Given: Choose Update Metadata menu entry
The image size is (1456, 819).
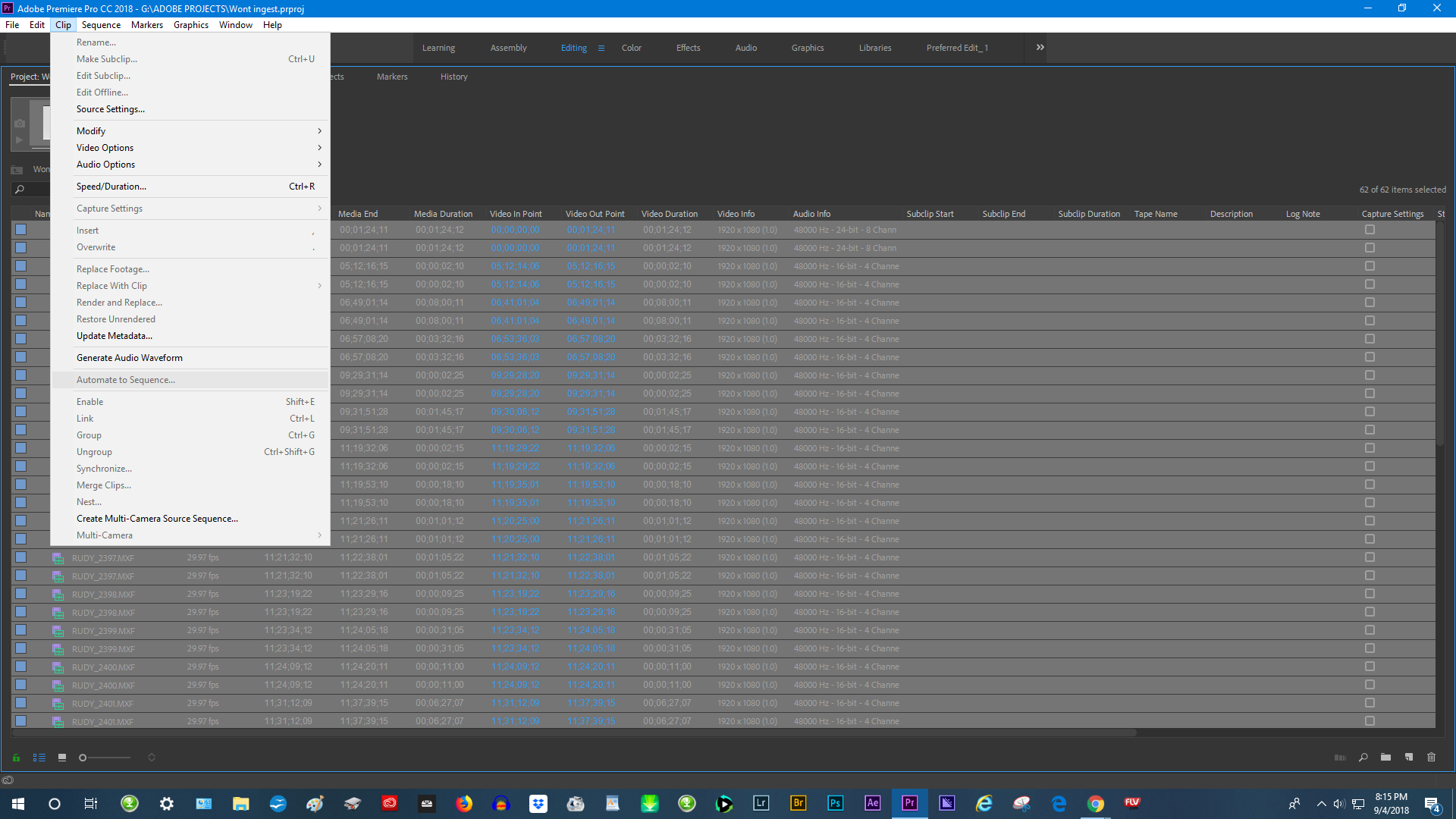Looking at the screenshot, I should (190, 336).
